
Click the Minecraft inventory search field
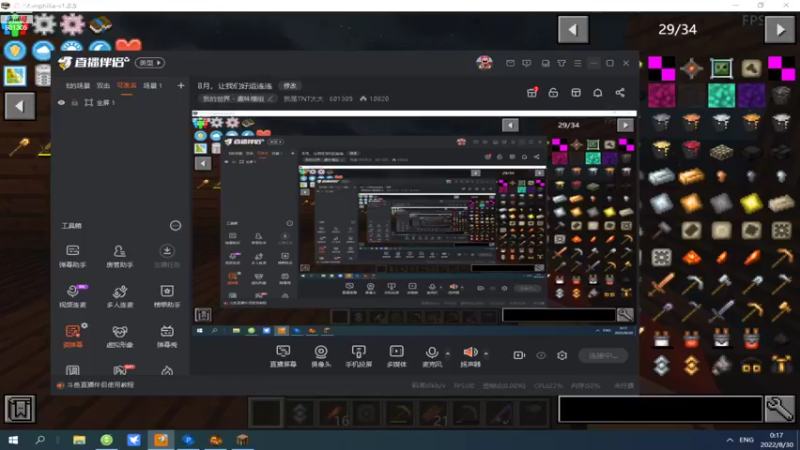[x=660, y=409]
